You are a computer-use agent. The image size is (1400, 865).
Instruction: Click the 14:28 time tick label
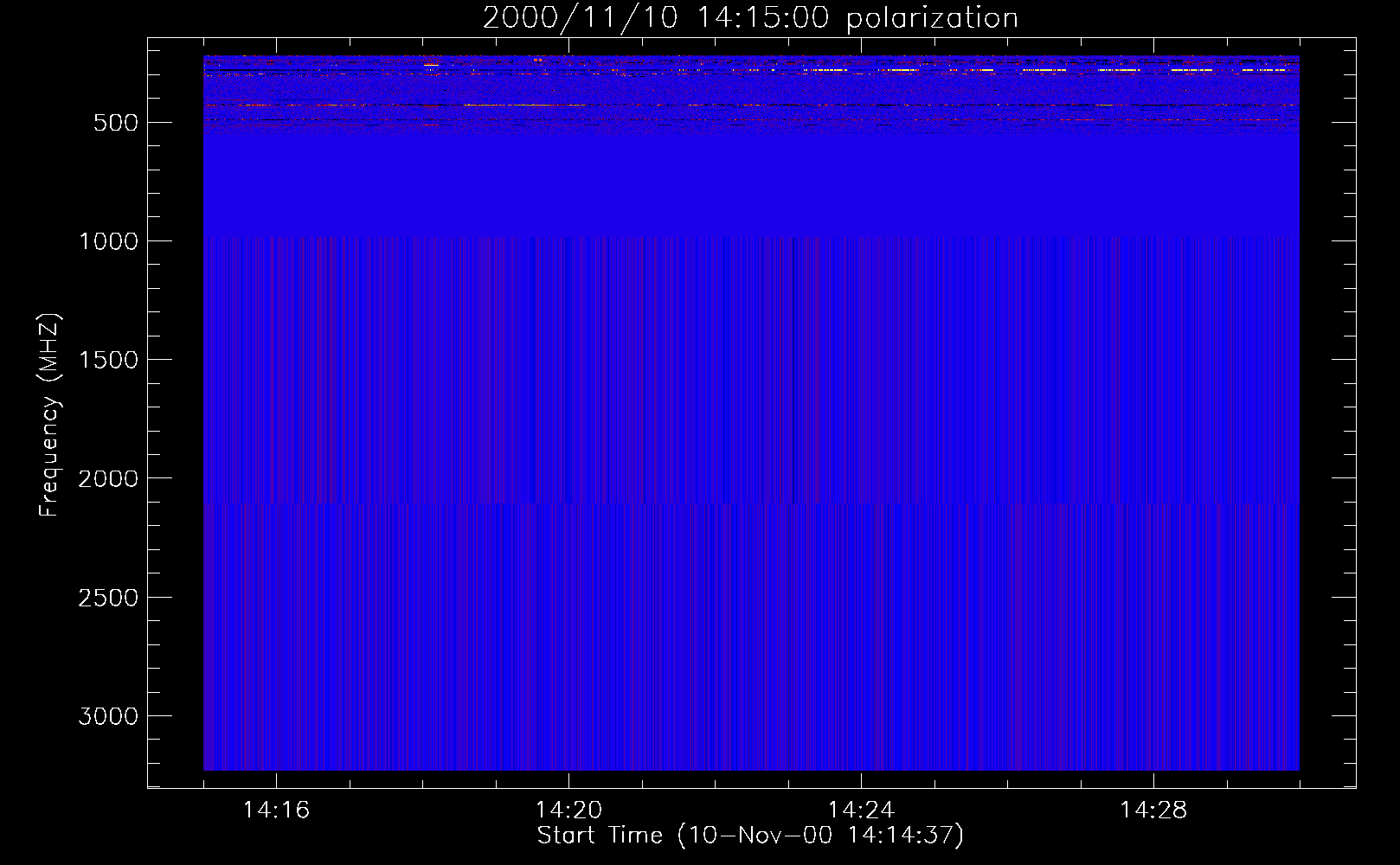1153,811
